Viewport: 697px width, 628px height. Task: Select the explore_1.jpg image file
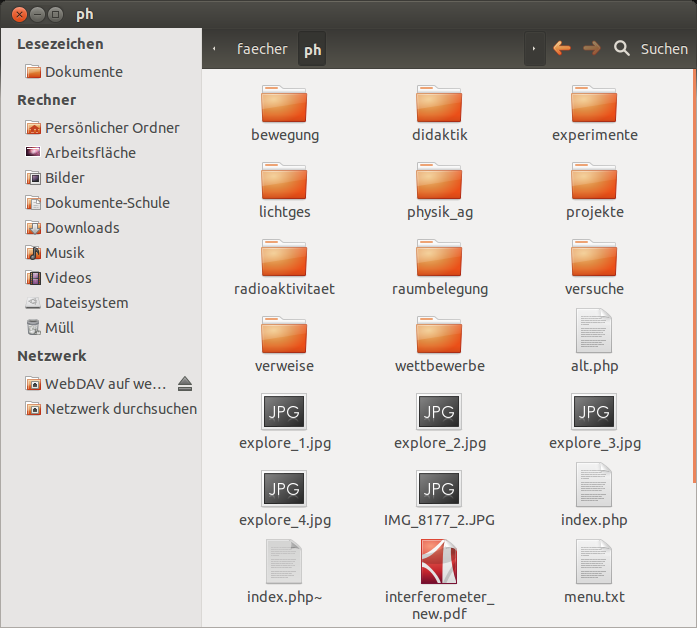tap(284, 412)
